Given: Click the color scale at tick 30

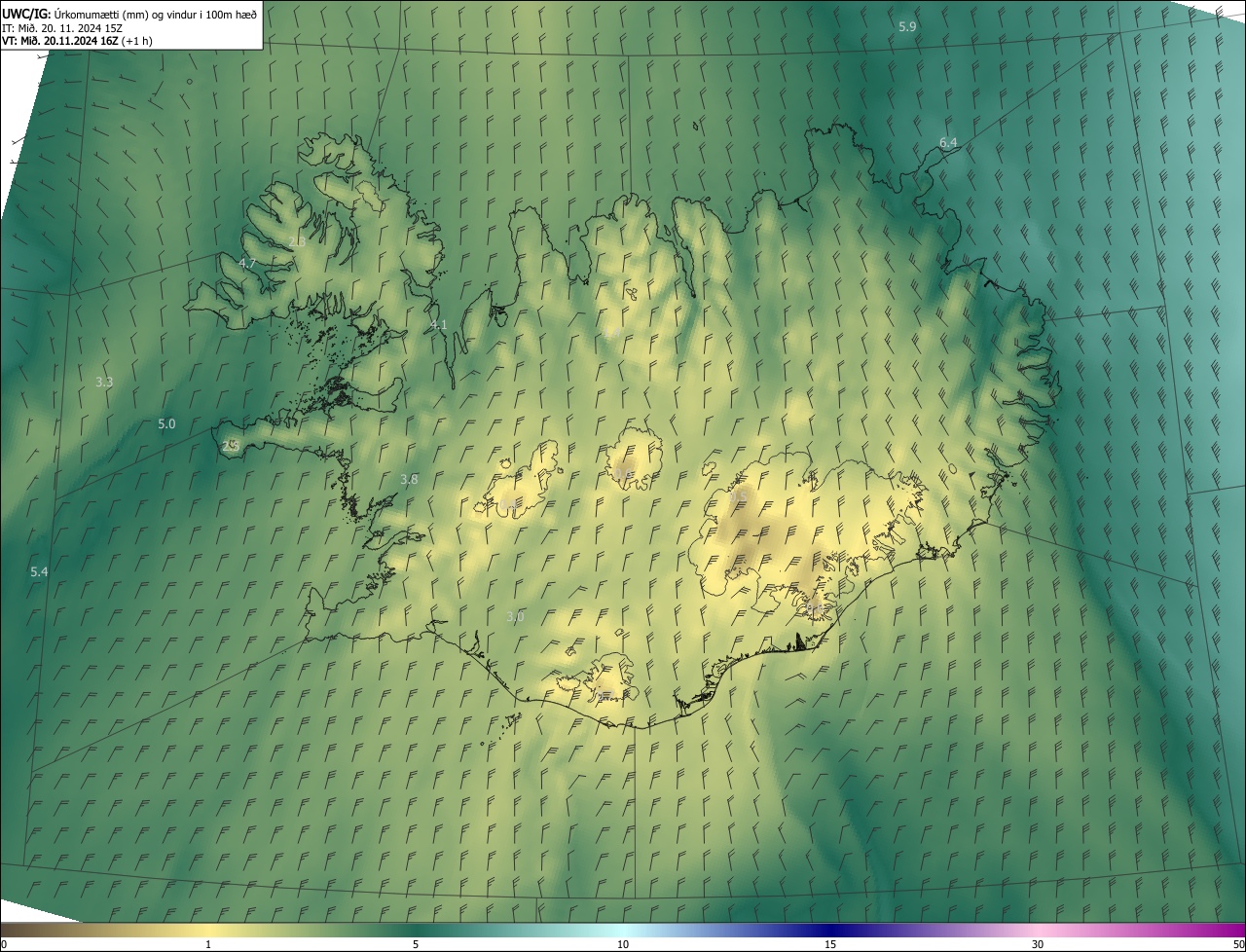Looking at the screenshot, I should 1038,944.
